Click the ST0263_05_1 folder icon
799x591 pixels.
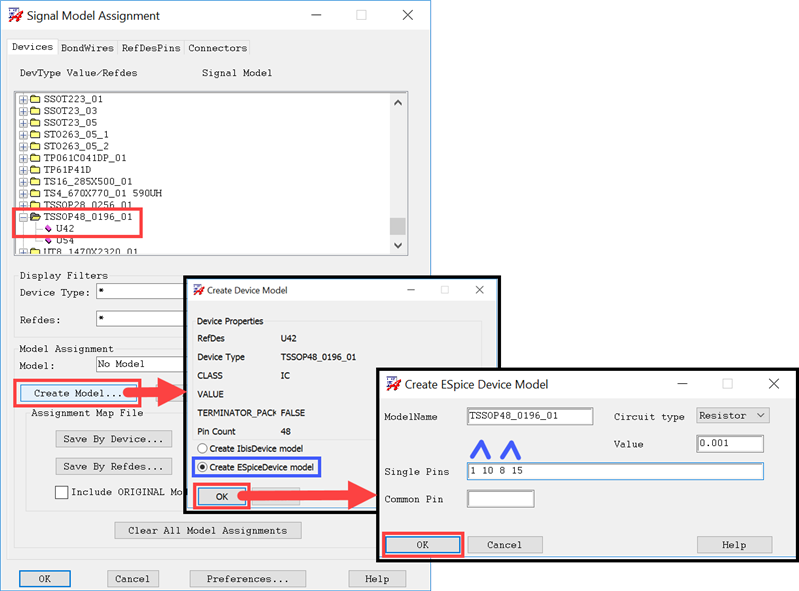click(36, 135)
